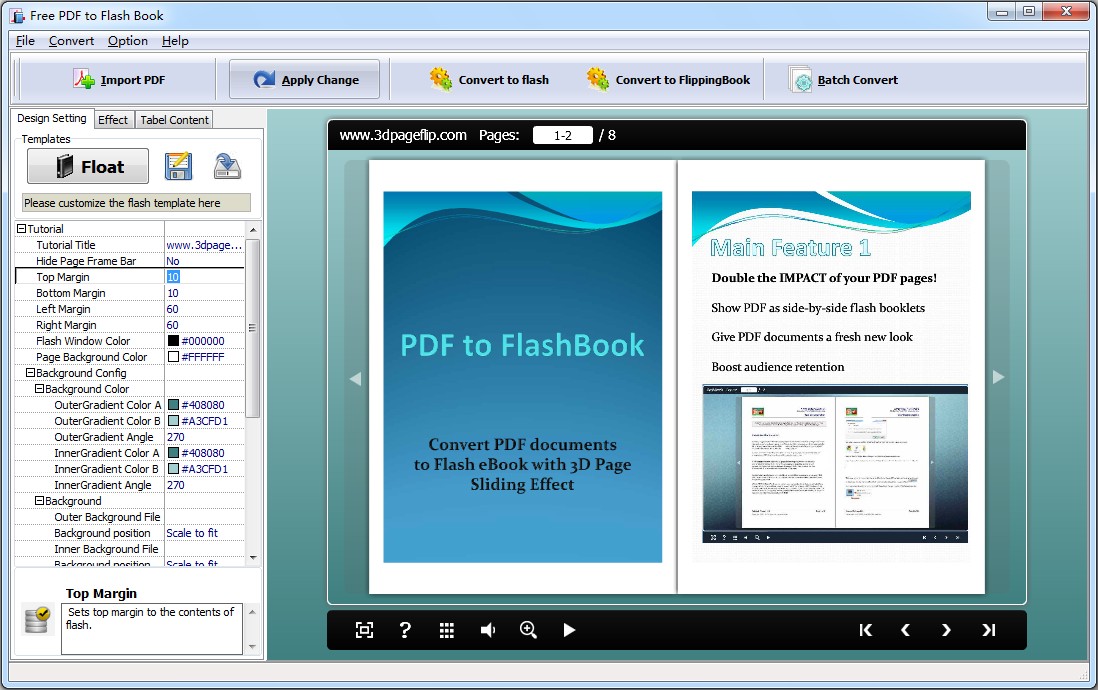
Task: Open the Convert menu
Action: 71,41
